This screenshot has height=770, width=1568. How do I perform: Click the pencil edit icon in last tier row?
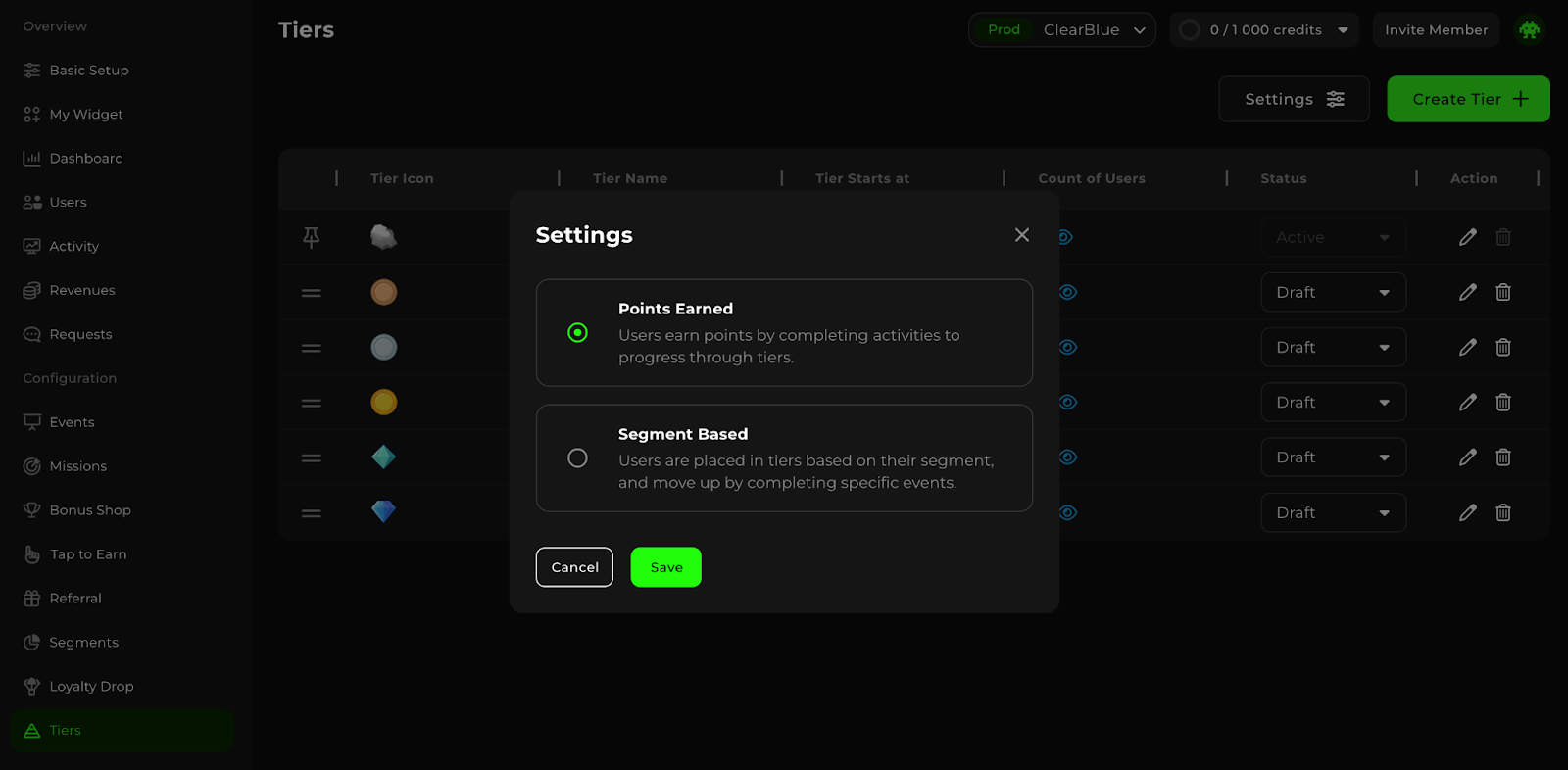tap(1467, 512)
